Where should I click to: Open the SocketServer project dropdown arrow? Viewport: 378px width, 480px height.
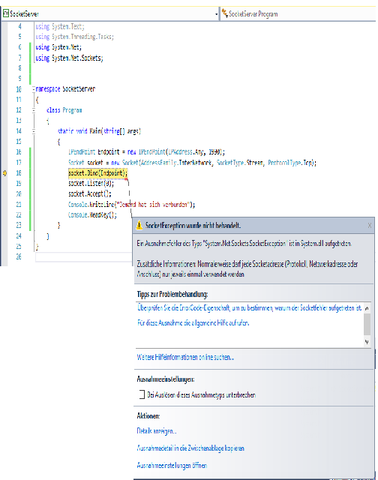(216, 14)
